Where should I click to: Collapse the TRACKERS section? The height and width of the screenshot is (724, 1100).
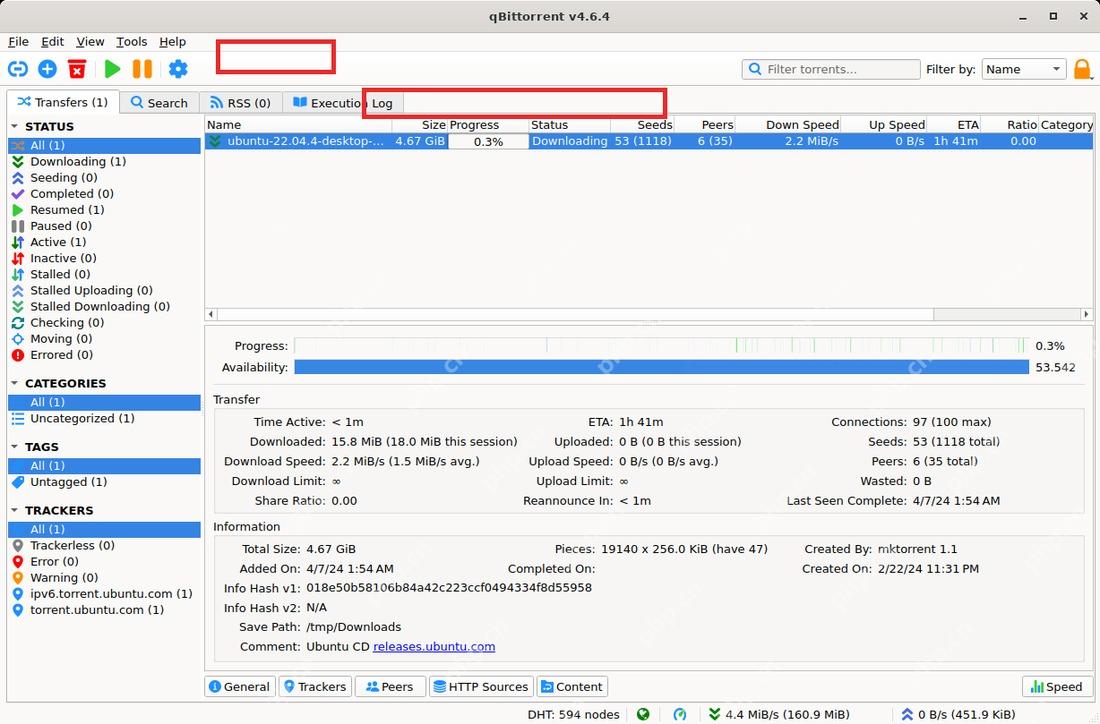pos(14,510)
